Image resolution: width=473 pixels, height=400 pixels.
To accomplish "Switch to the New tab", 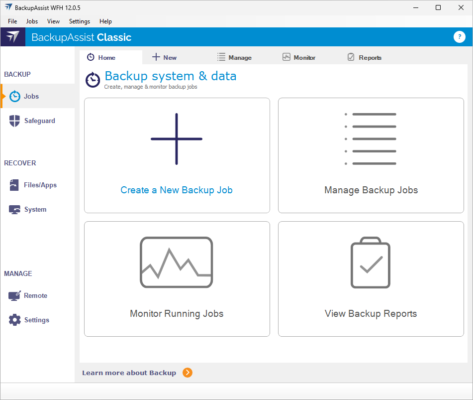I will point(164,57).
